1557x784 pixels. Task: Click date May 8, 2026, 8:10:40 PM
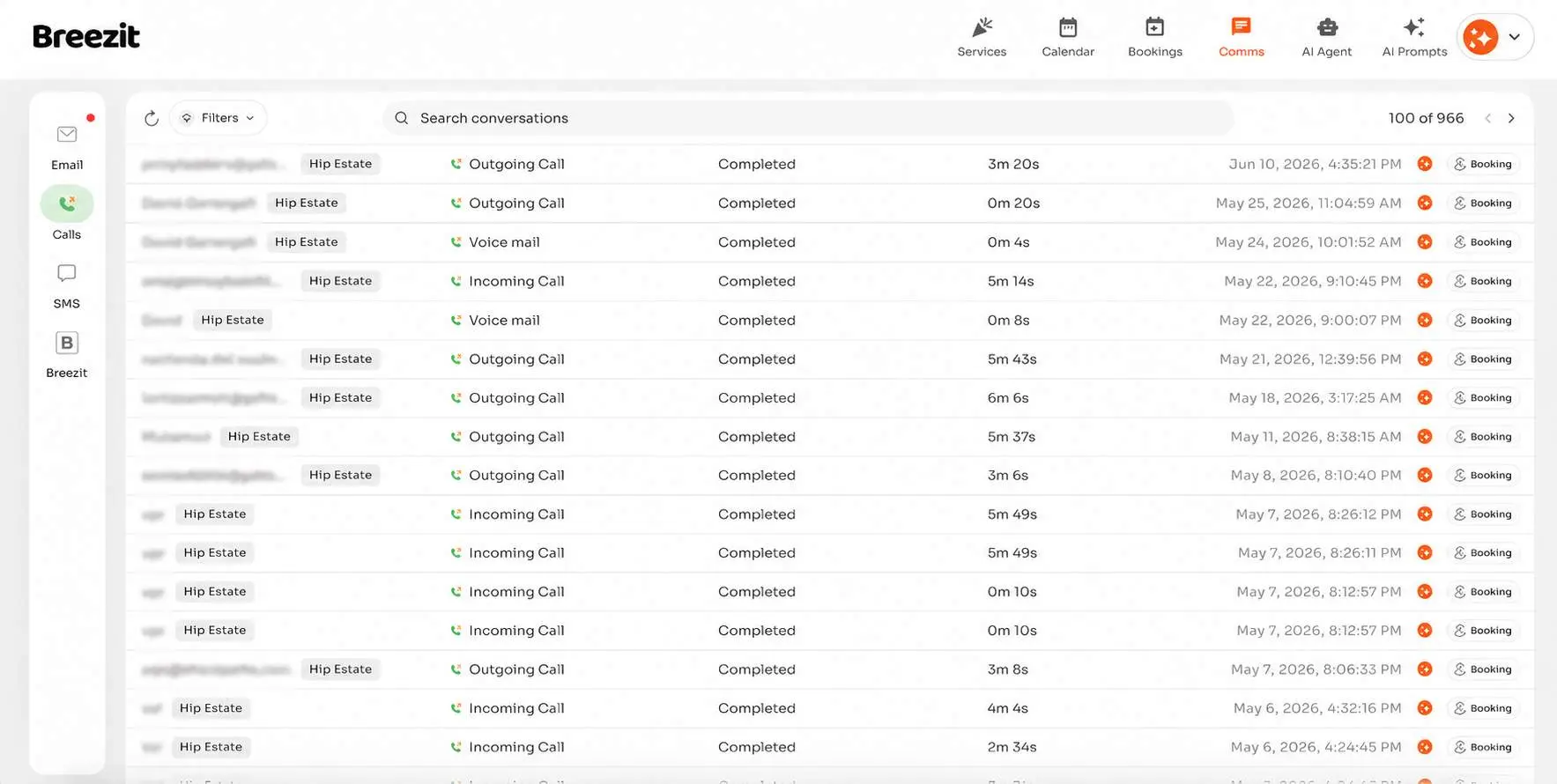[x=1316, y=475]
